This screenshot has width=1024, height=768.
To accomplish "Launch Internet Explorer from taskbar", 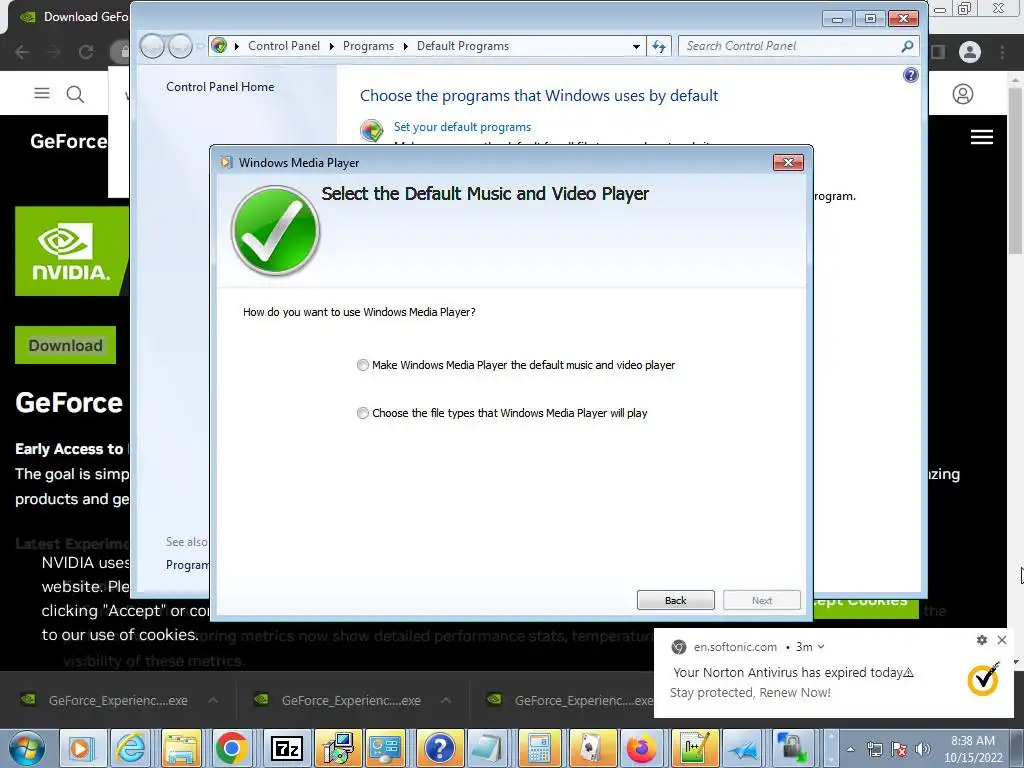I will click(x=131, y=748).
